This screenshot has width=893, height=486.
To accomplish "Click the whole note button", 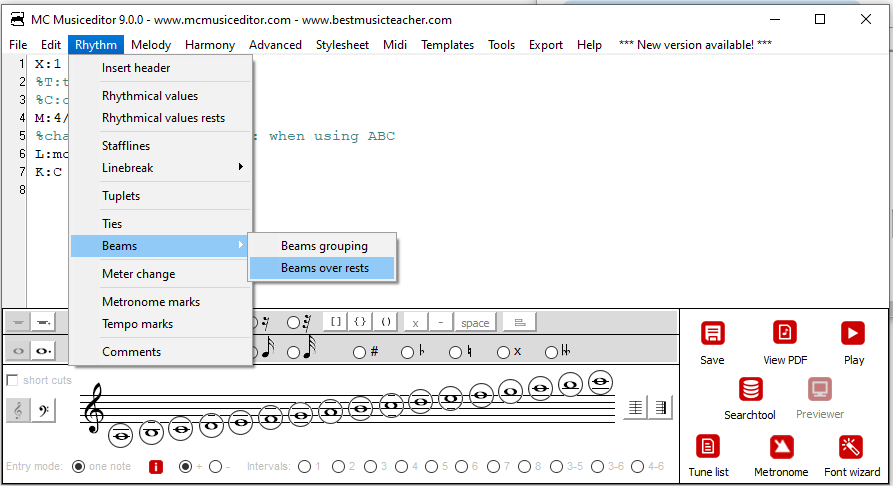I will 18,350.
